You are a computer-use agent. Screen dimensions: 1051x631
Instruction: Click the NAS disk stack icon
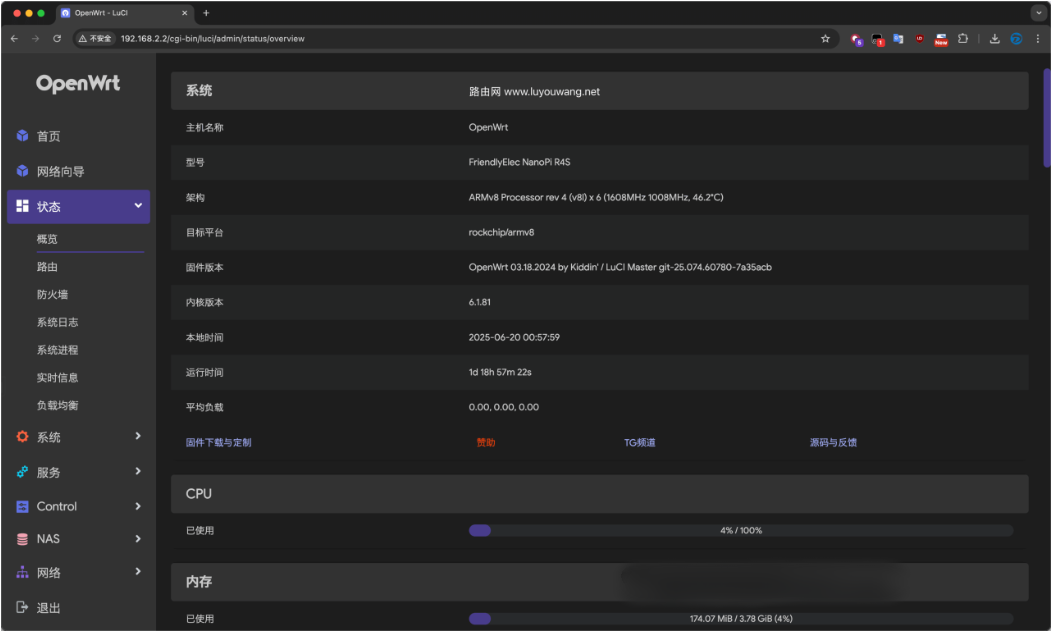pyautogui.click(x=22, y=539)
